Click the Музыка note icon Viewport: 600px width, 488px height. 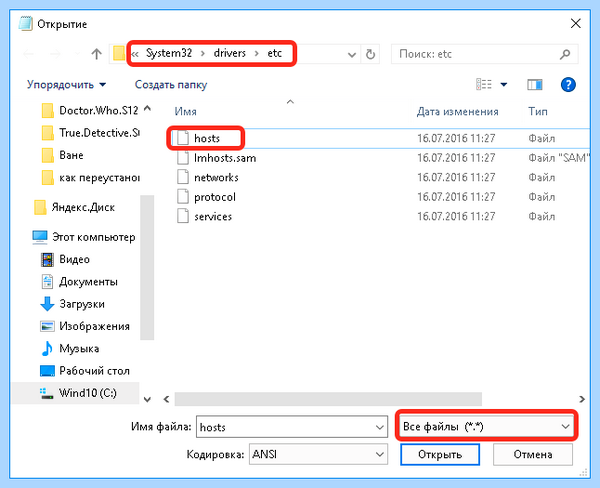pyautogui.click(x=47, y=349)
